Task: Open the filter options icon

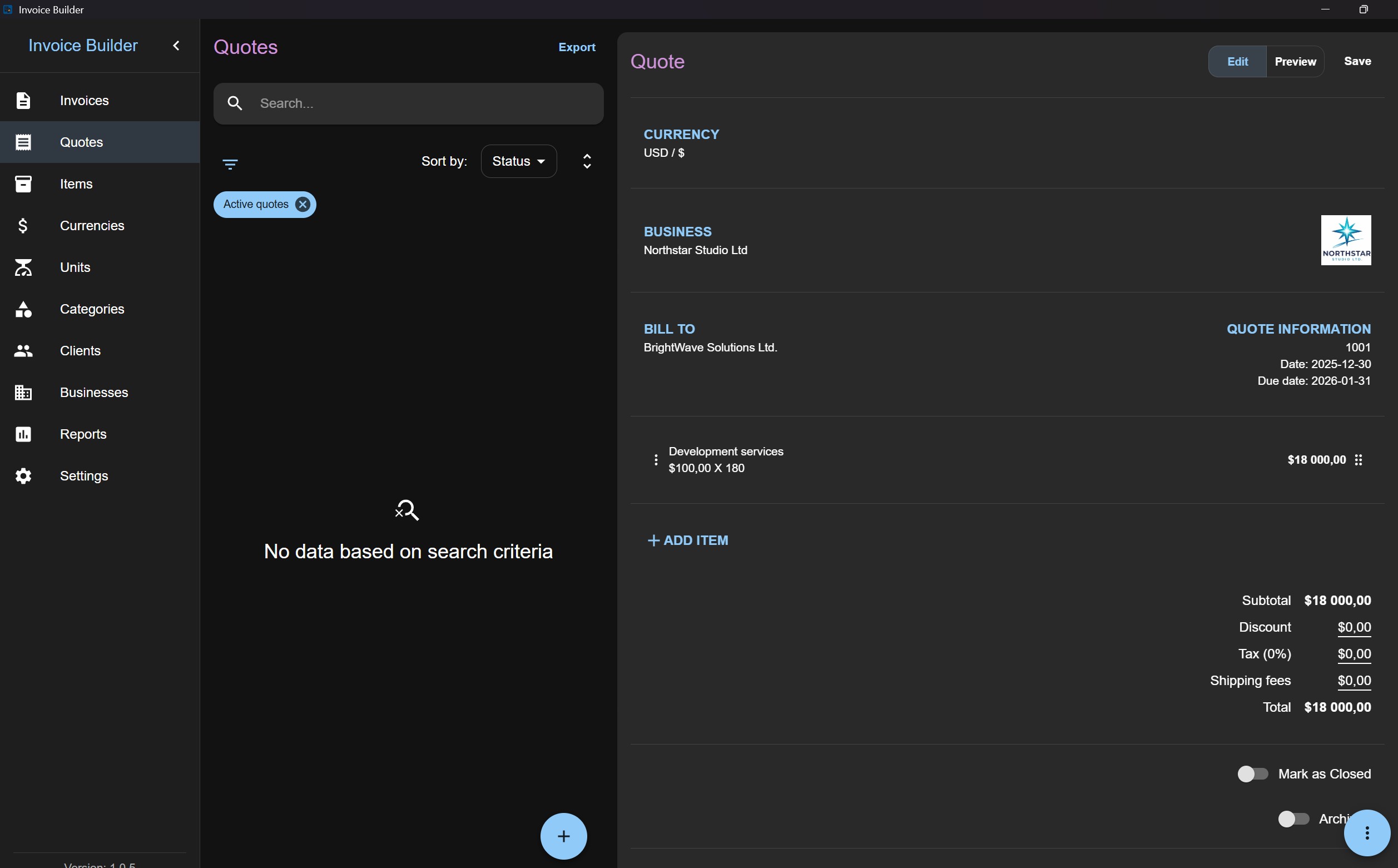Action: point(230,165)
